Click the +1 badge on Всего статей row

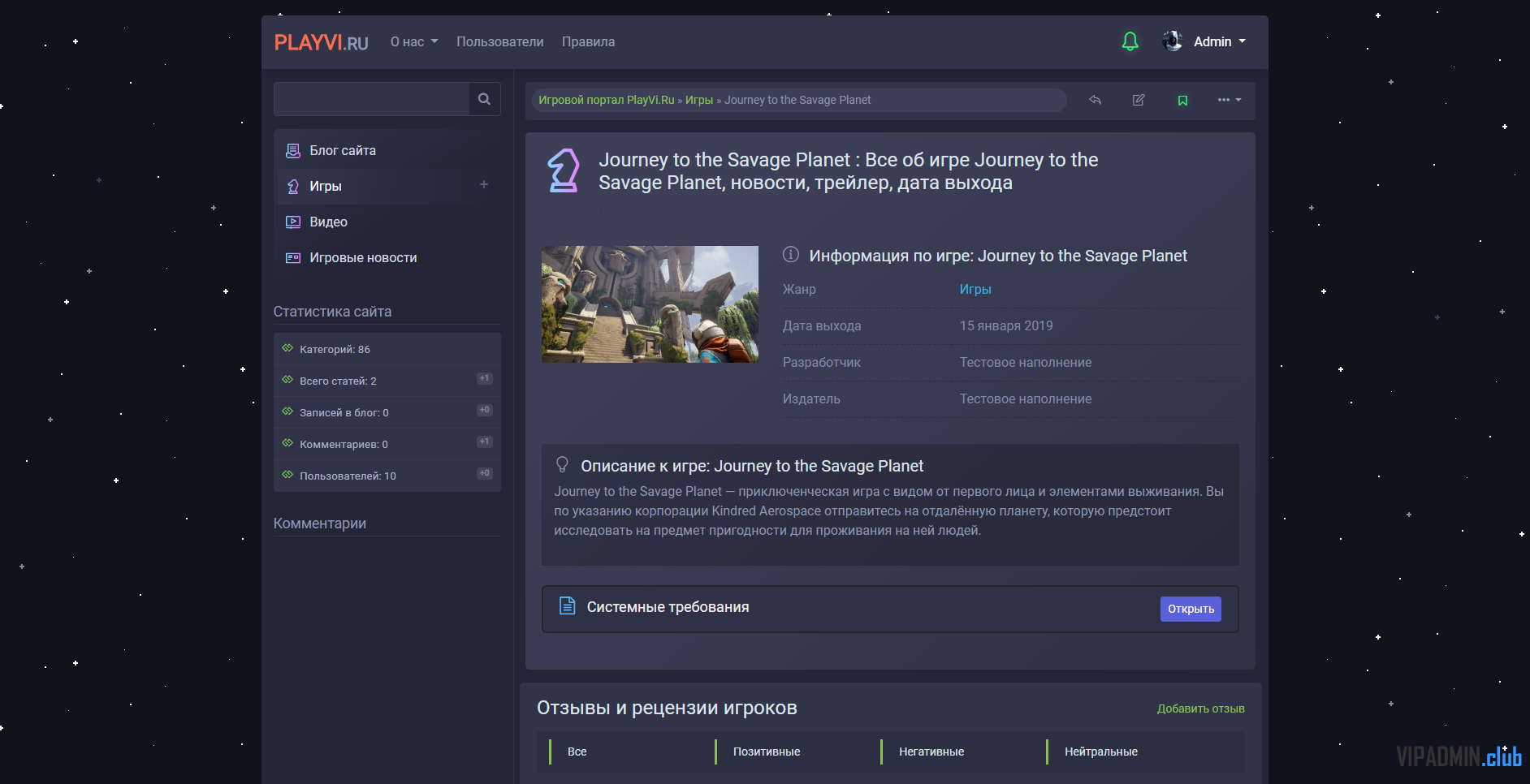(x=485, y=378)
